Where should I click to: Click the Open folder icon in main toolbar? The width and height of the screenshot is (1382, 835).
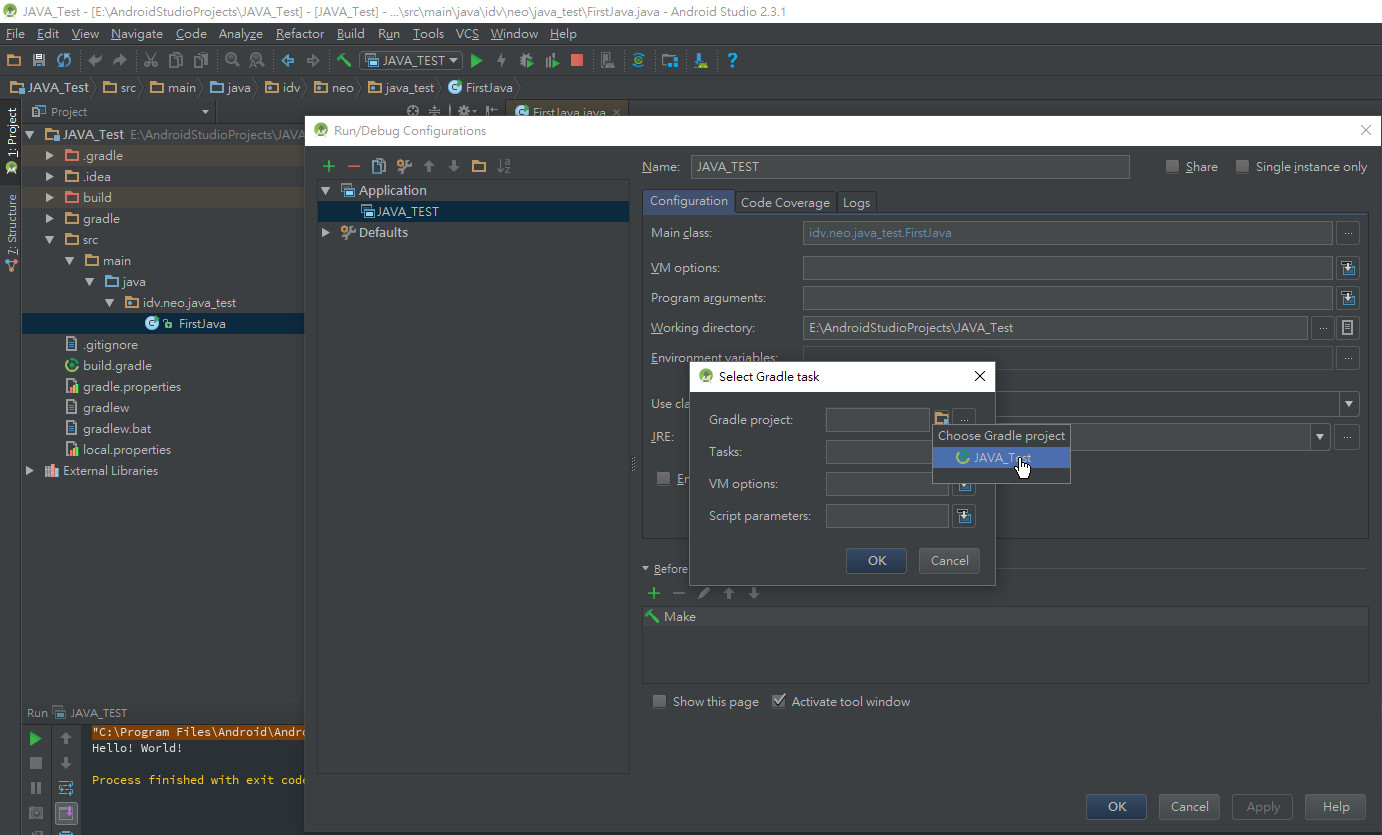(14, 60)
